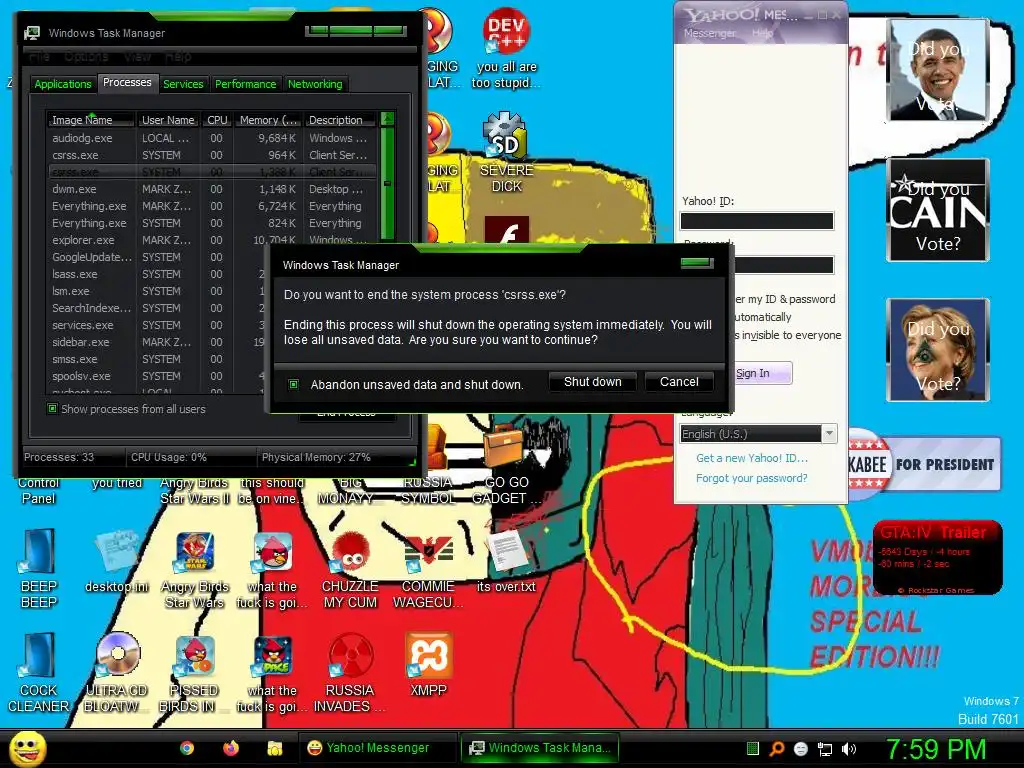1024x768 pixels.
Task: Switch to the Applications tab
Action: (63, 84)
